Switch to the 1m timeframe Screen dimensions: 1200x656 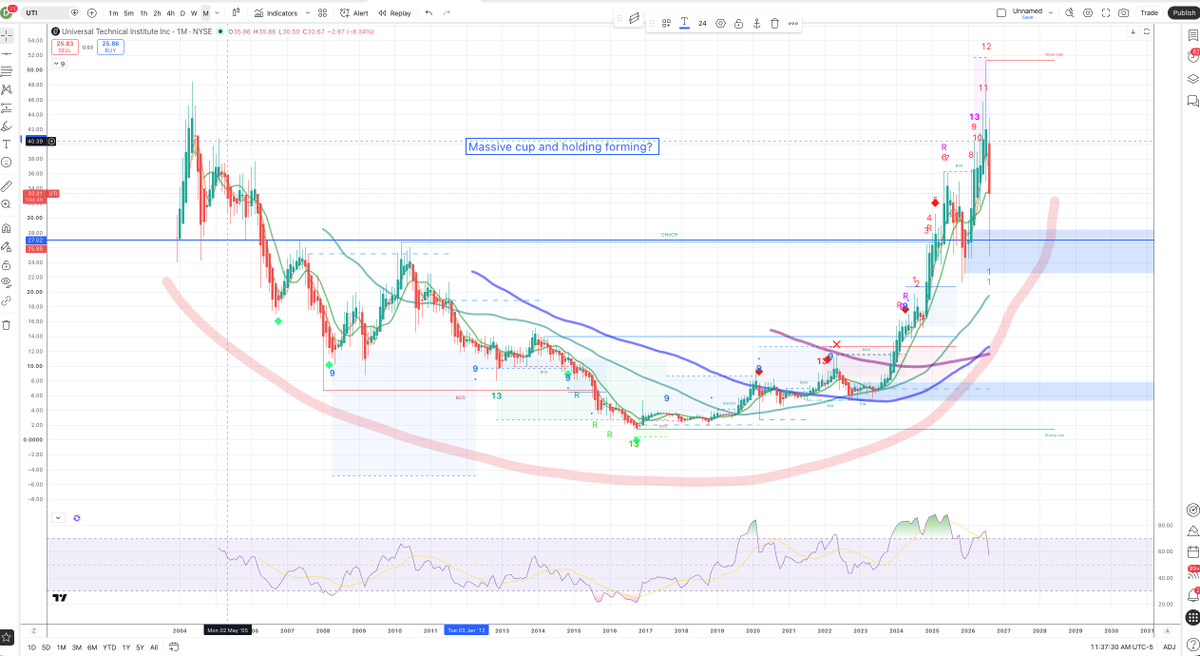[114, 13]
